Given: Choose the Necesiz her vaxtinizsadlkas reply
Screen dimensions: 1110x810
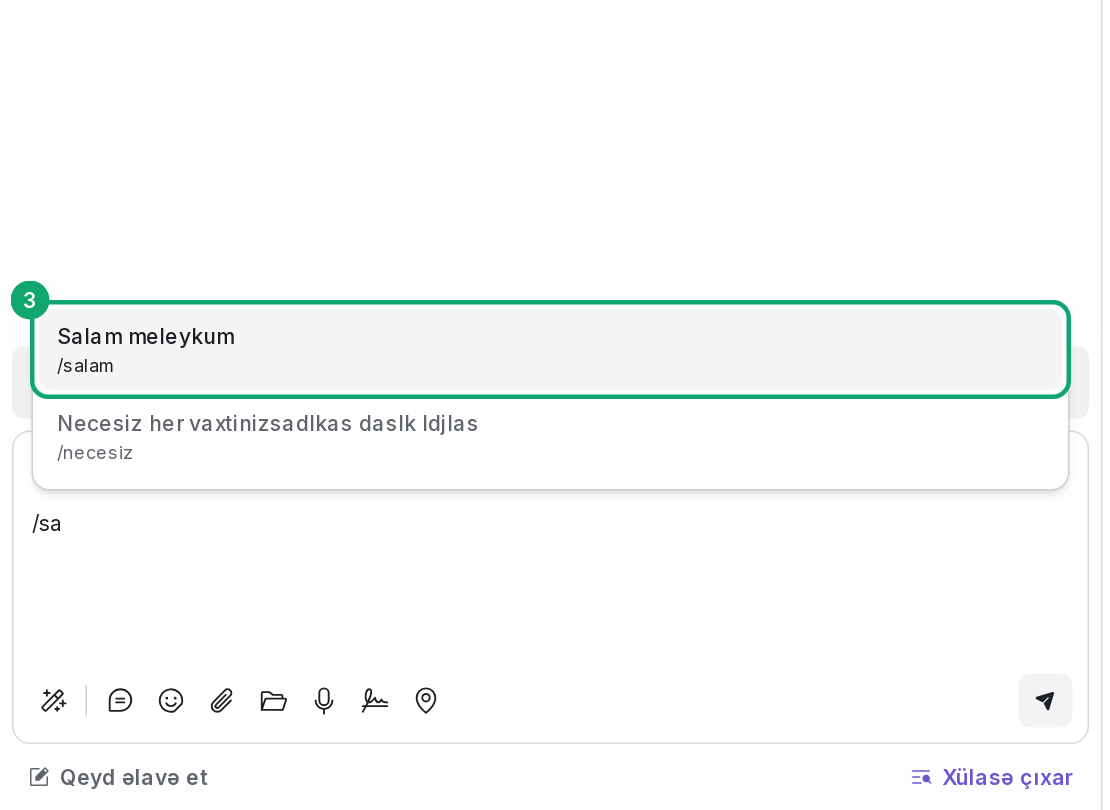Looking at the screenshot, I should (550, 438).
